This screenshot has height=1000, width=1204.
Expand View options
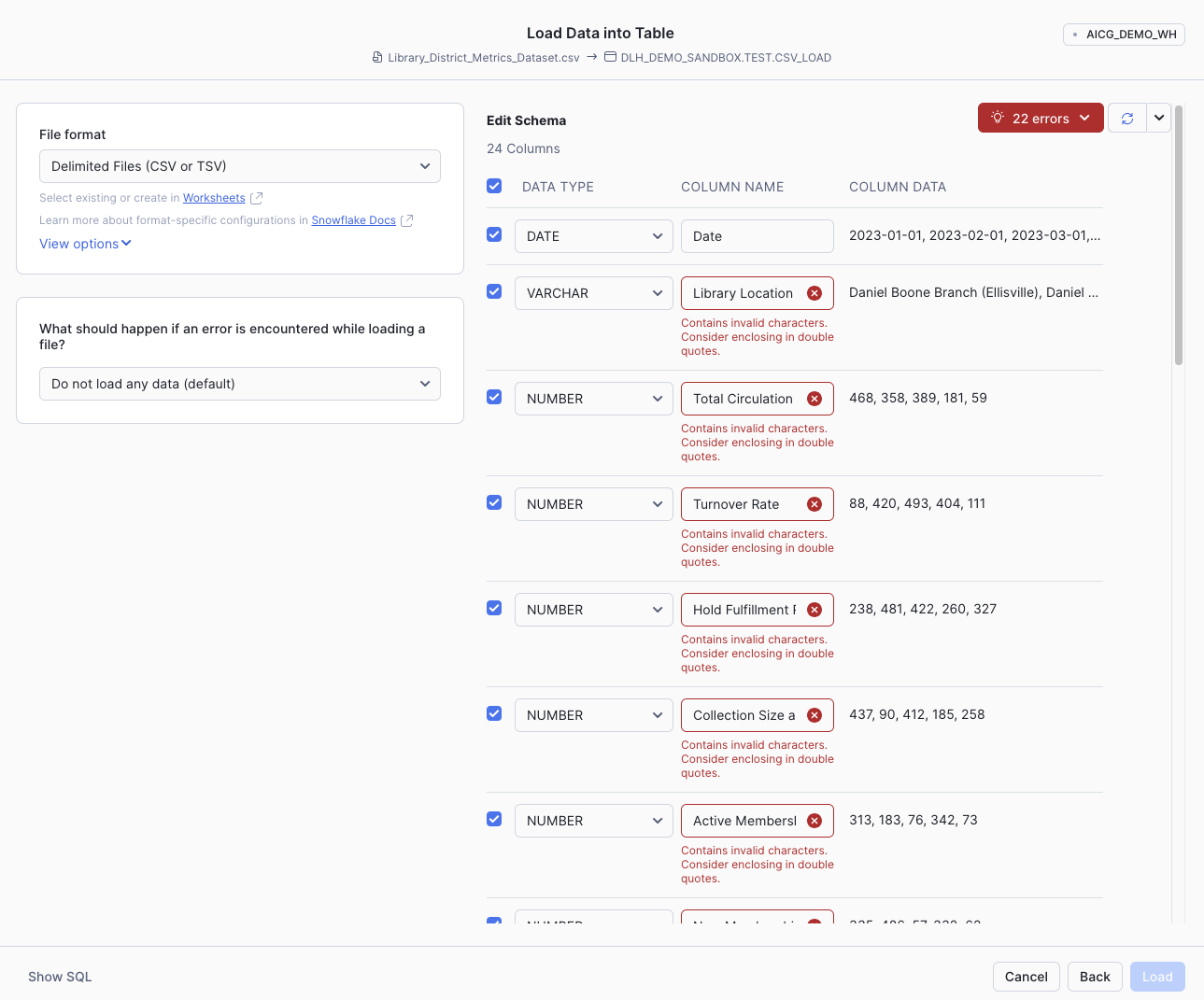pos(85,244)
